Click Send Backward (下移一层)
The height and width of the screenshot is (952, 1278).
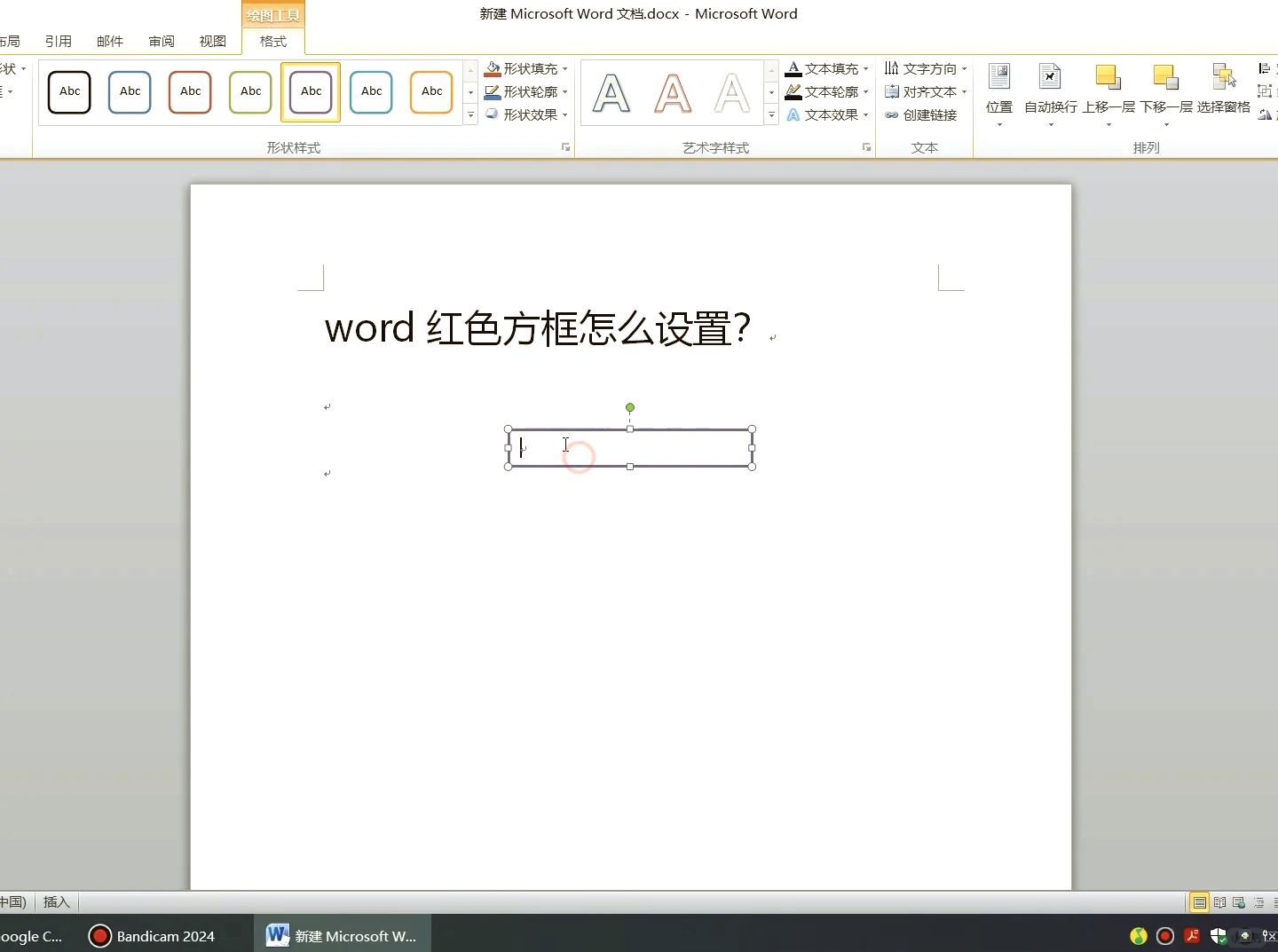(x=1166, y=94)
